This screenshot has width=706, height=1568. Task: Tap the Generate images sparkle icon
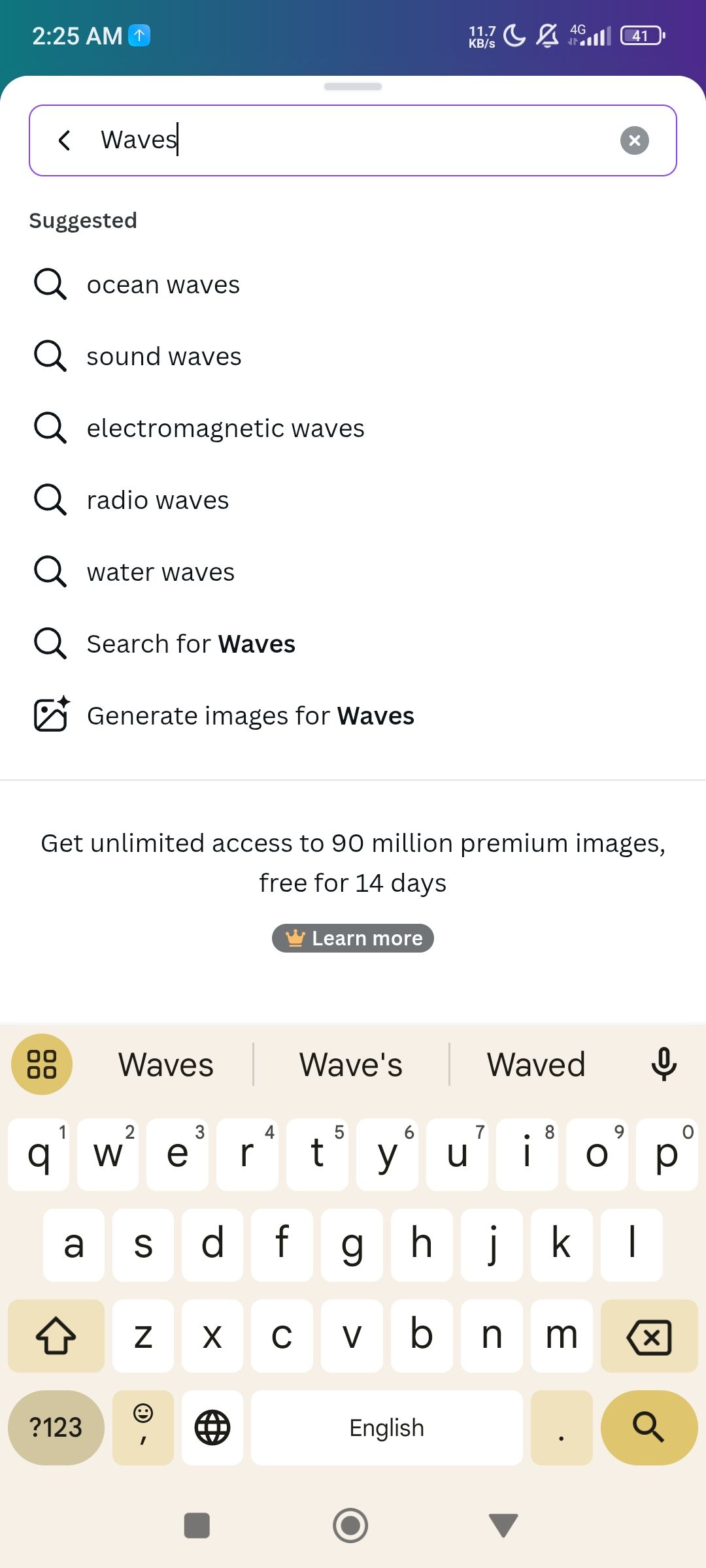tap(52, 714)
